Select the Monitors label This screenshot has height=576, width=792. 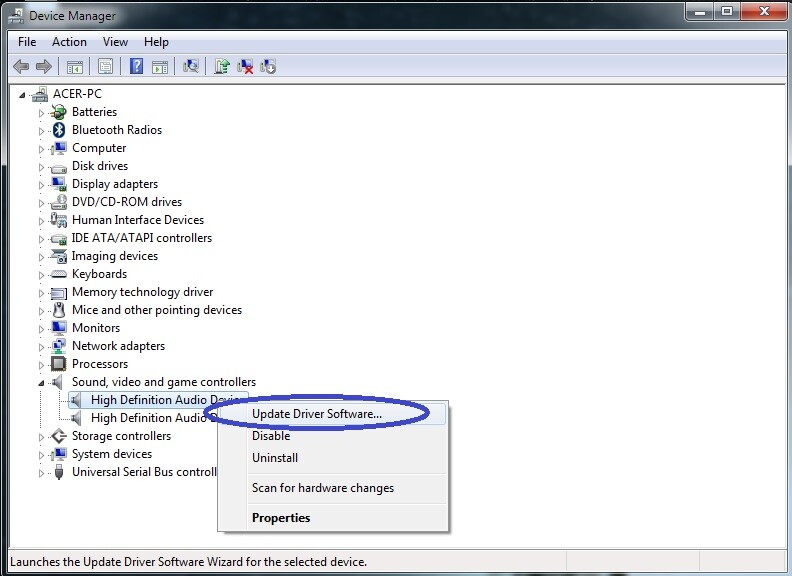[96, 328]
